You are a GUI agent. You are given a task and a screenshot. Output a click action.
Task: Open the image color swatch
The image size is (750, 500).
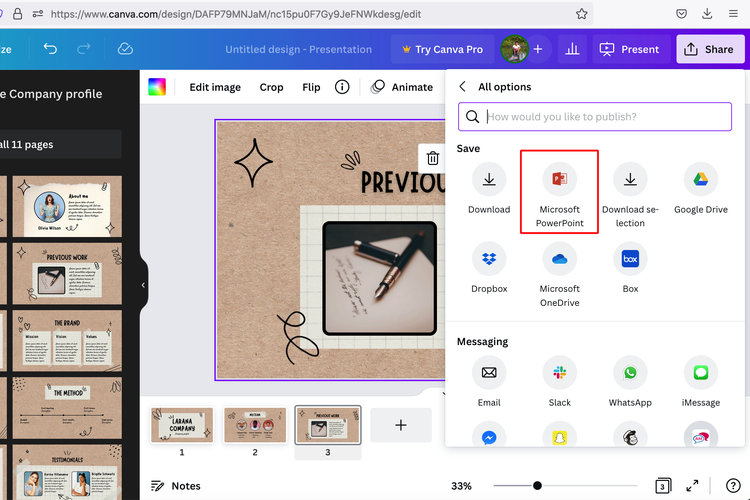click(157, 87)
